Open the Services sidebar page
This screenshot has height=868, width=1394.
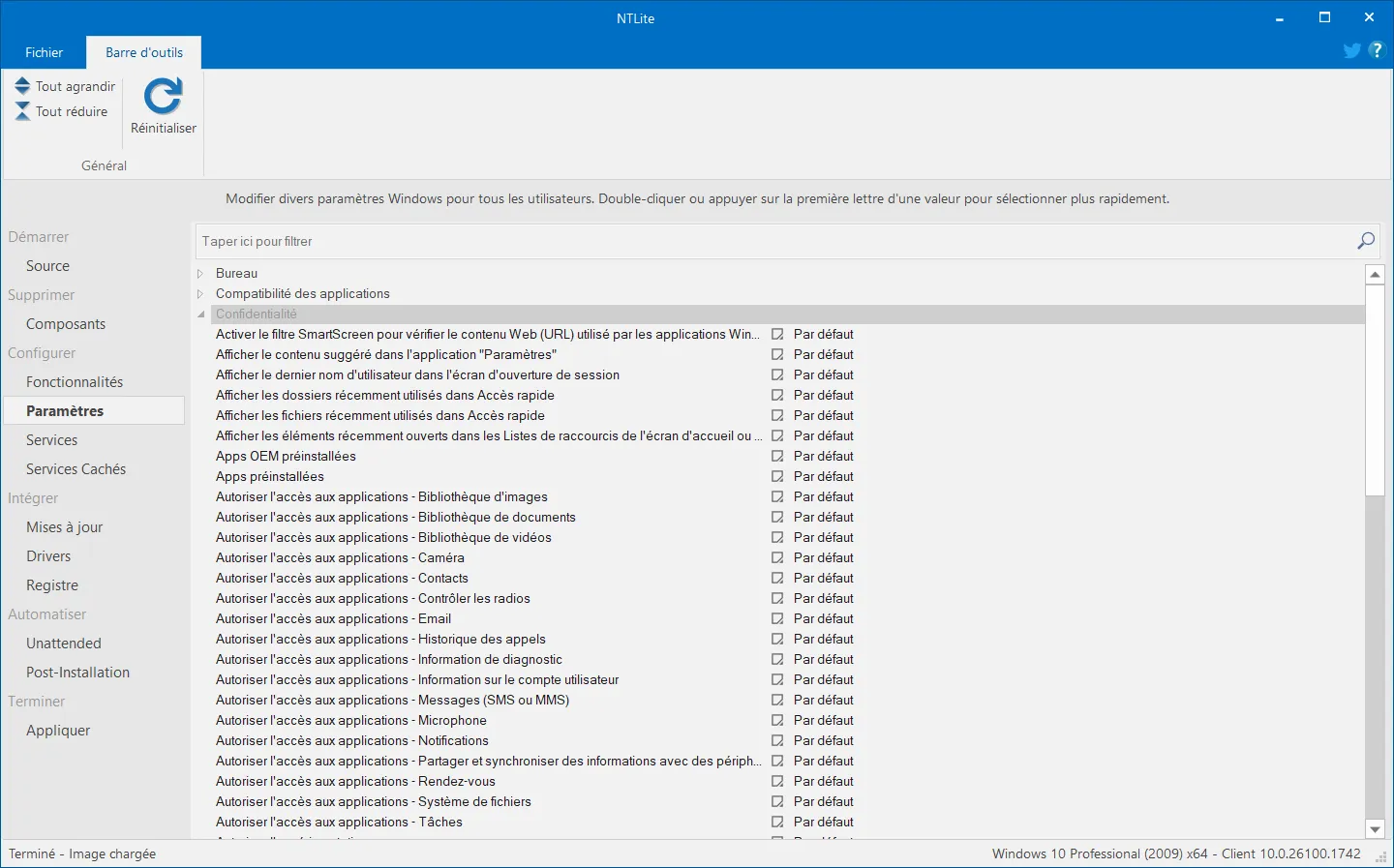[x=51, y=440]
